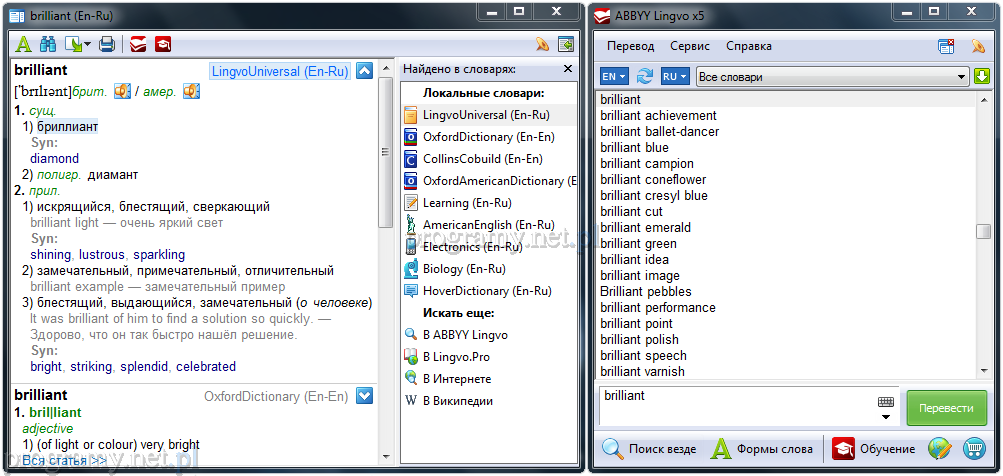The height and width of the screenshot is (476, 1003).
Task: Open the Перевод menu
Action: point(630,46)
